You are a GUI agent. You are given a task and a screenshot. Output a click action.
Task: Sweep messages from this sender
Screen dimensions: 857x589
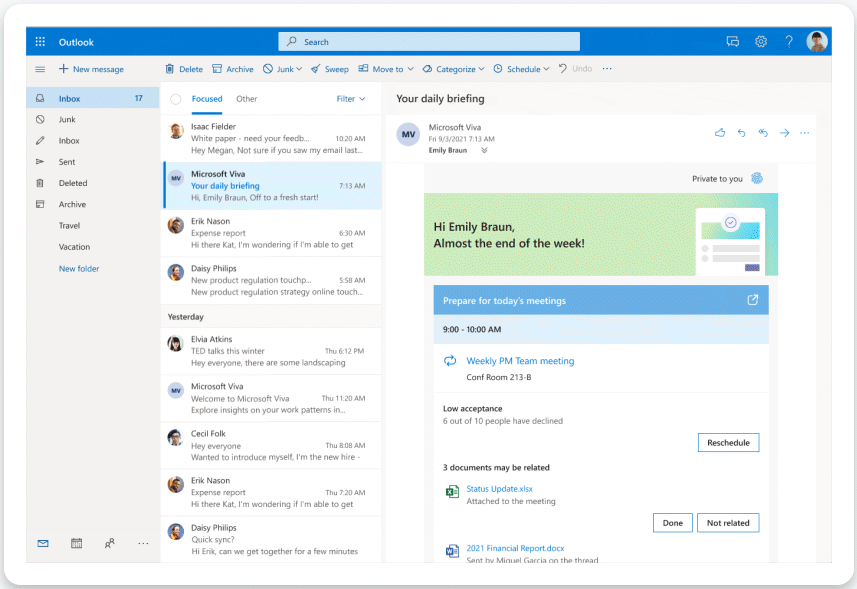click(330, 69)
